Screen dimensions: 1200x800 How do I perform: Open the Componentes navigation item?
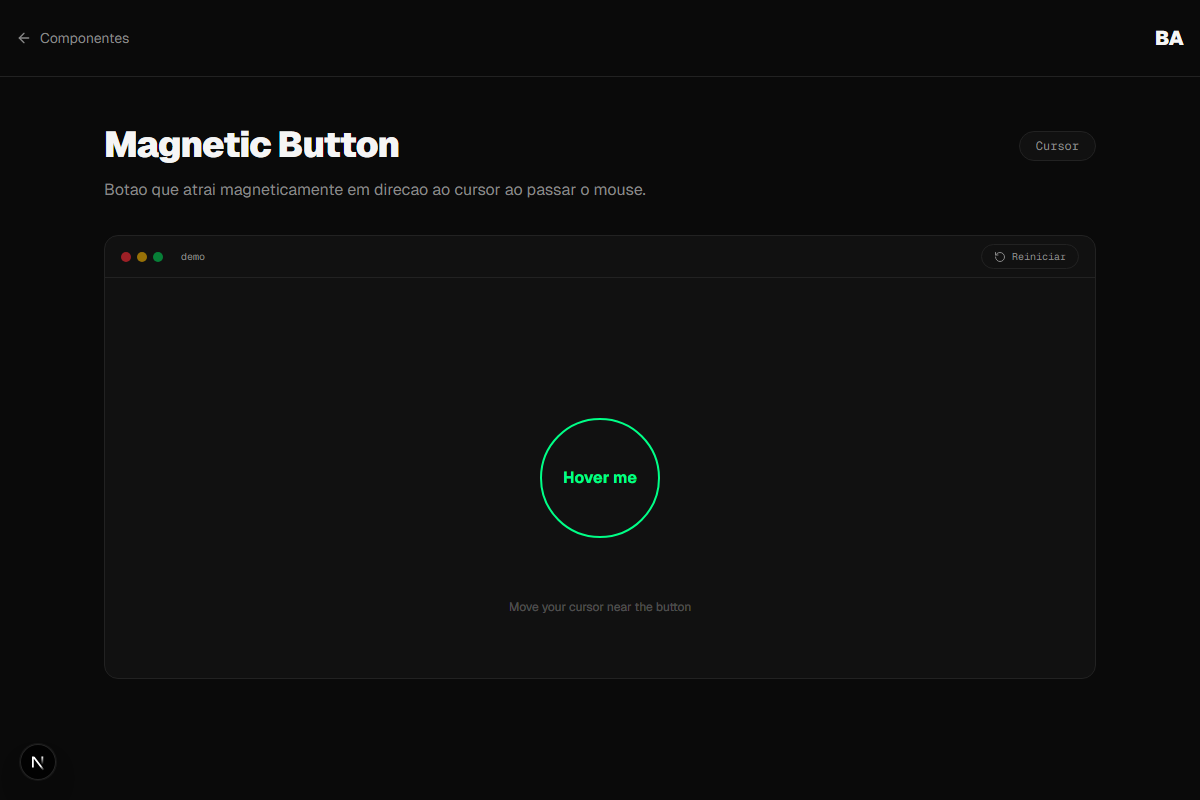tap(84, 38)
